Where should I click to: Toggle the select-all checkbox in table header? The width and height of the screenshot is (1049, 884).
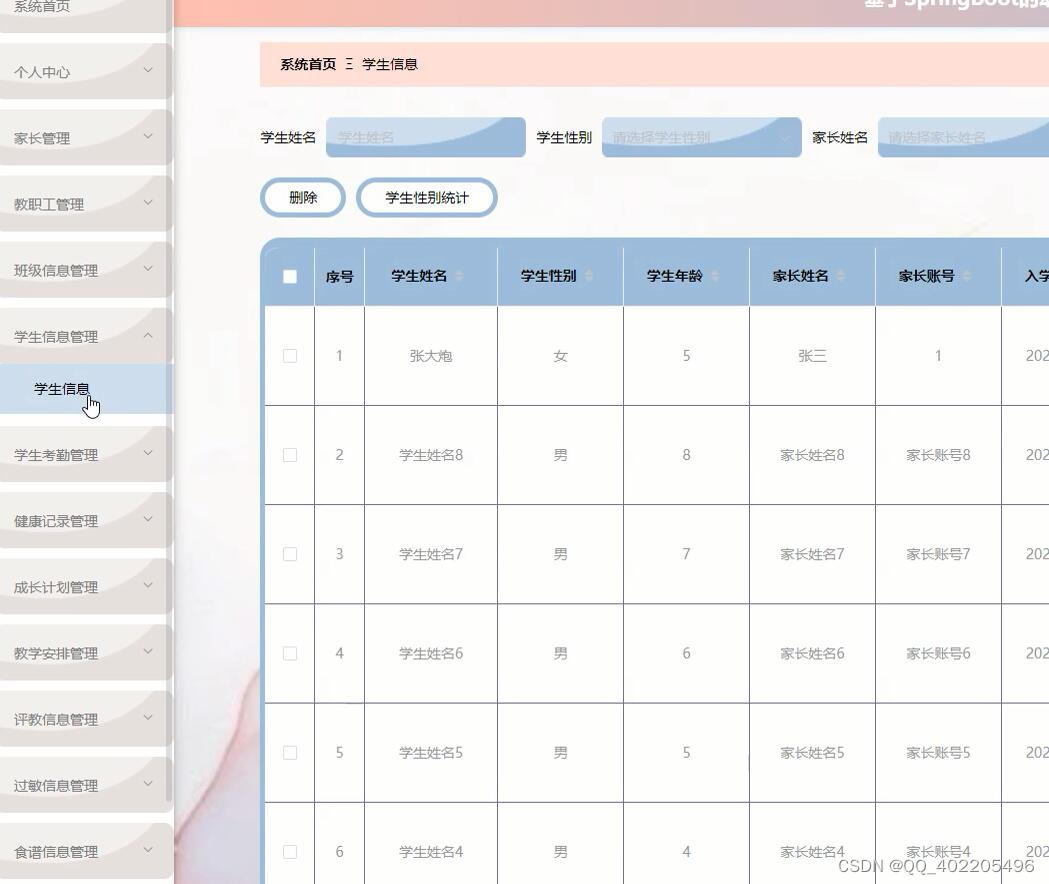coord(290,276)
